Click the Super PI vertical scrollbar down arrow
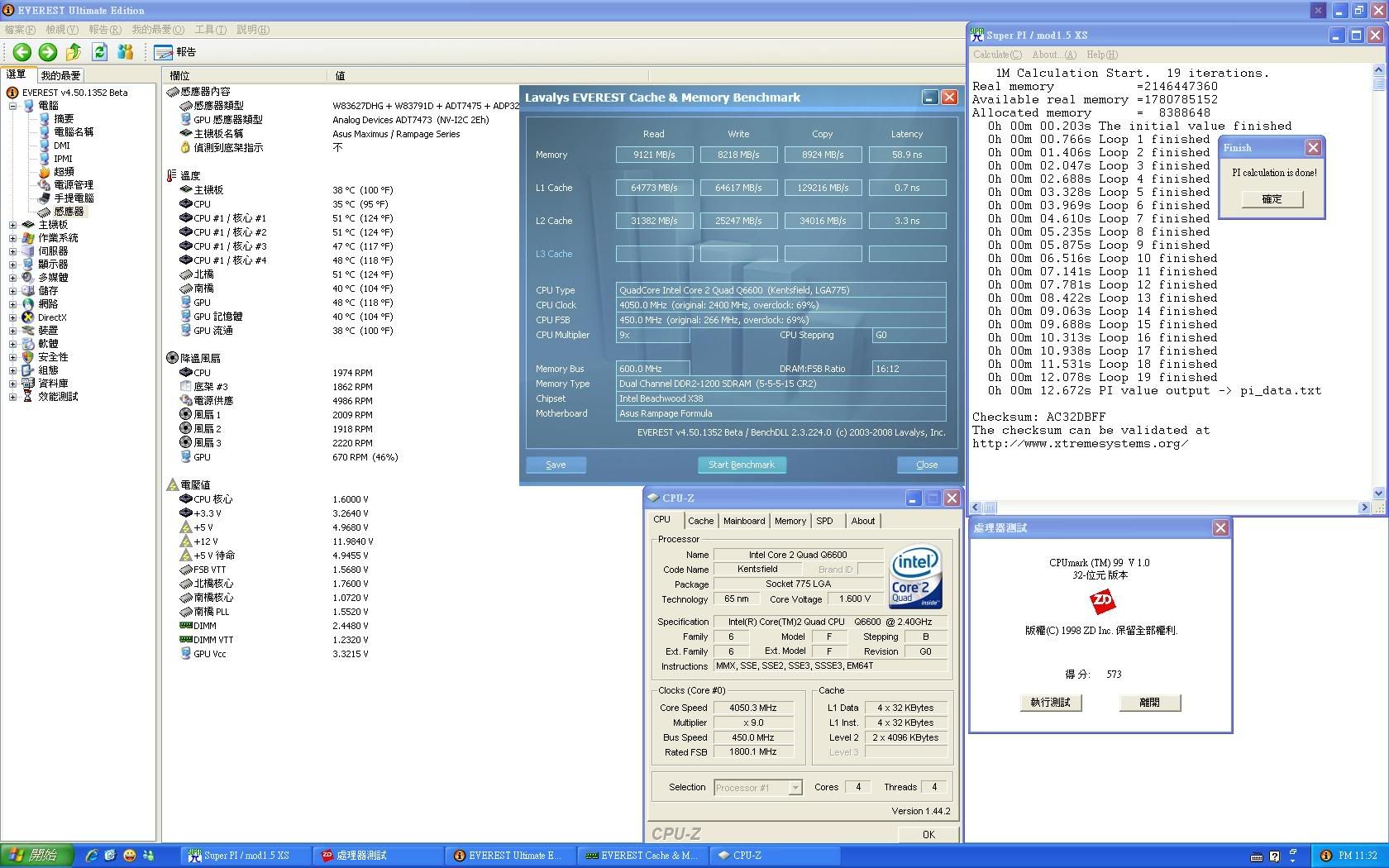Viewport: 1389px width, 868px height. click(1378, 494)
